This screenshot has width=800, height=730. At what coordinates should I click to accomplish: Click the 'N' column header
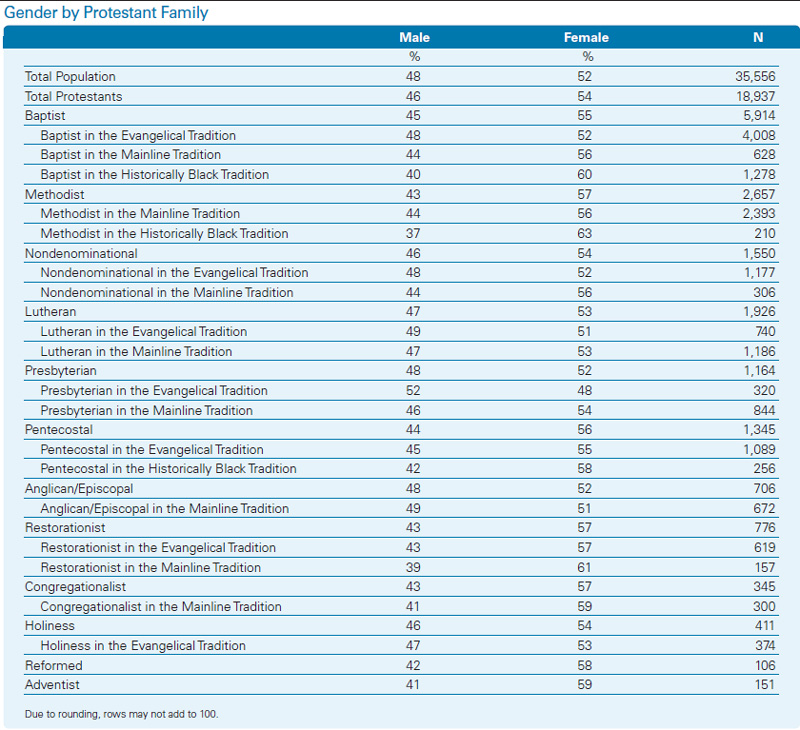[758, 37]
